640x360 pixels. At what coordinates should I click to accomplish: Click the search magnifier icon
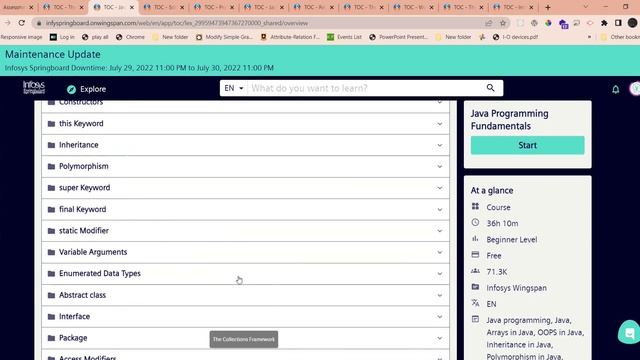click(491, 88)
